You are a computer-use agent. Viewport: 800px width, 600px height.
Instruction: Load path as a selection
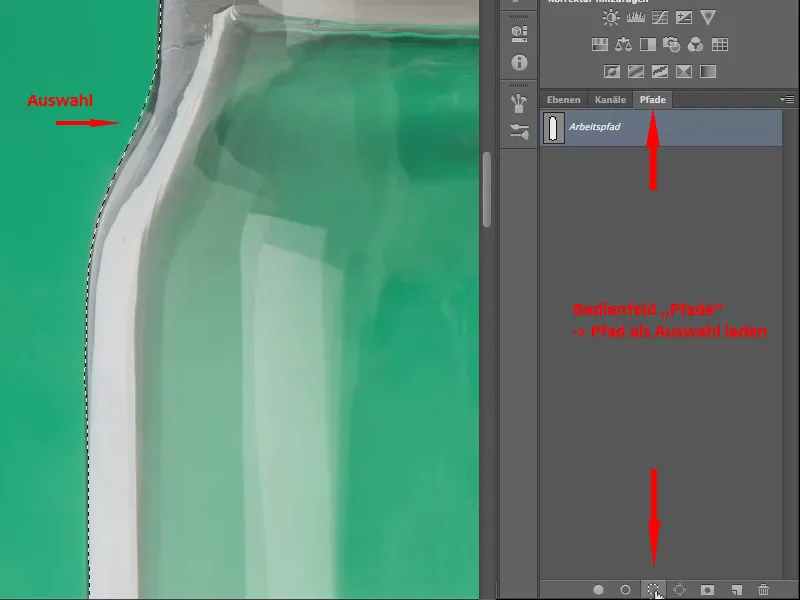pos(653,590)
